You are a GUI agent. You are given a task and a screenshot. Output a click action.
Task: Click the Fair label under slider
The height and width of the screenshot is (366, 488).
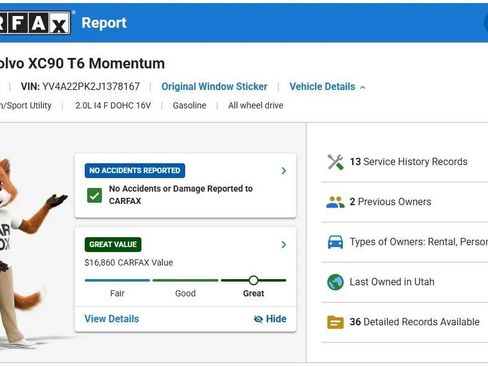tap(117, 293)
